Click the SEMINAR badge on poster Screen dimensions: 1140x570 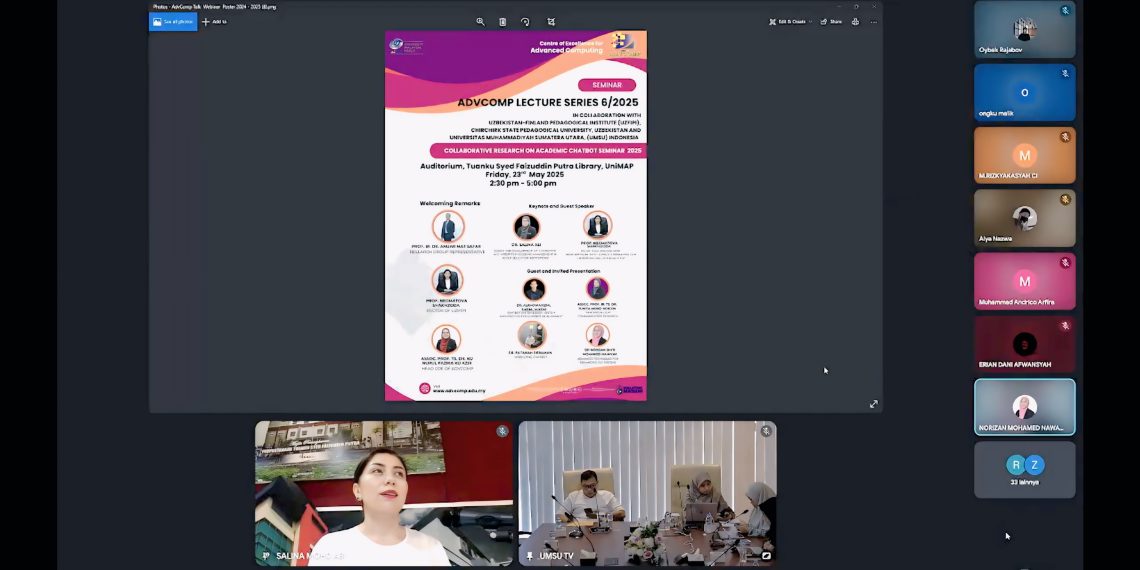point(606,85)
